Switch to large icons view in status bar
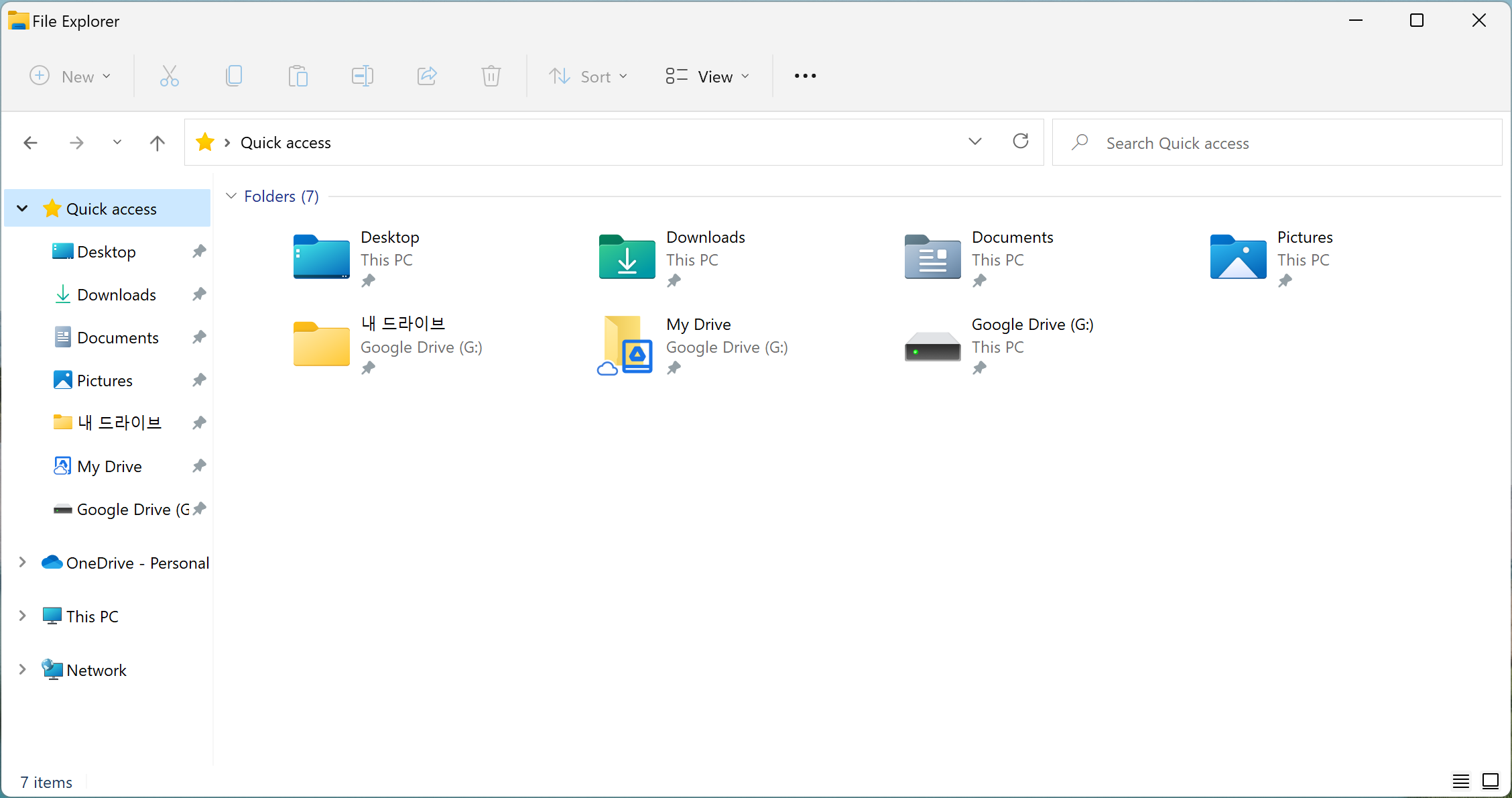Image resolution: width=1512 pixels, height=798 pixels. 1491,781
